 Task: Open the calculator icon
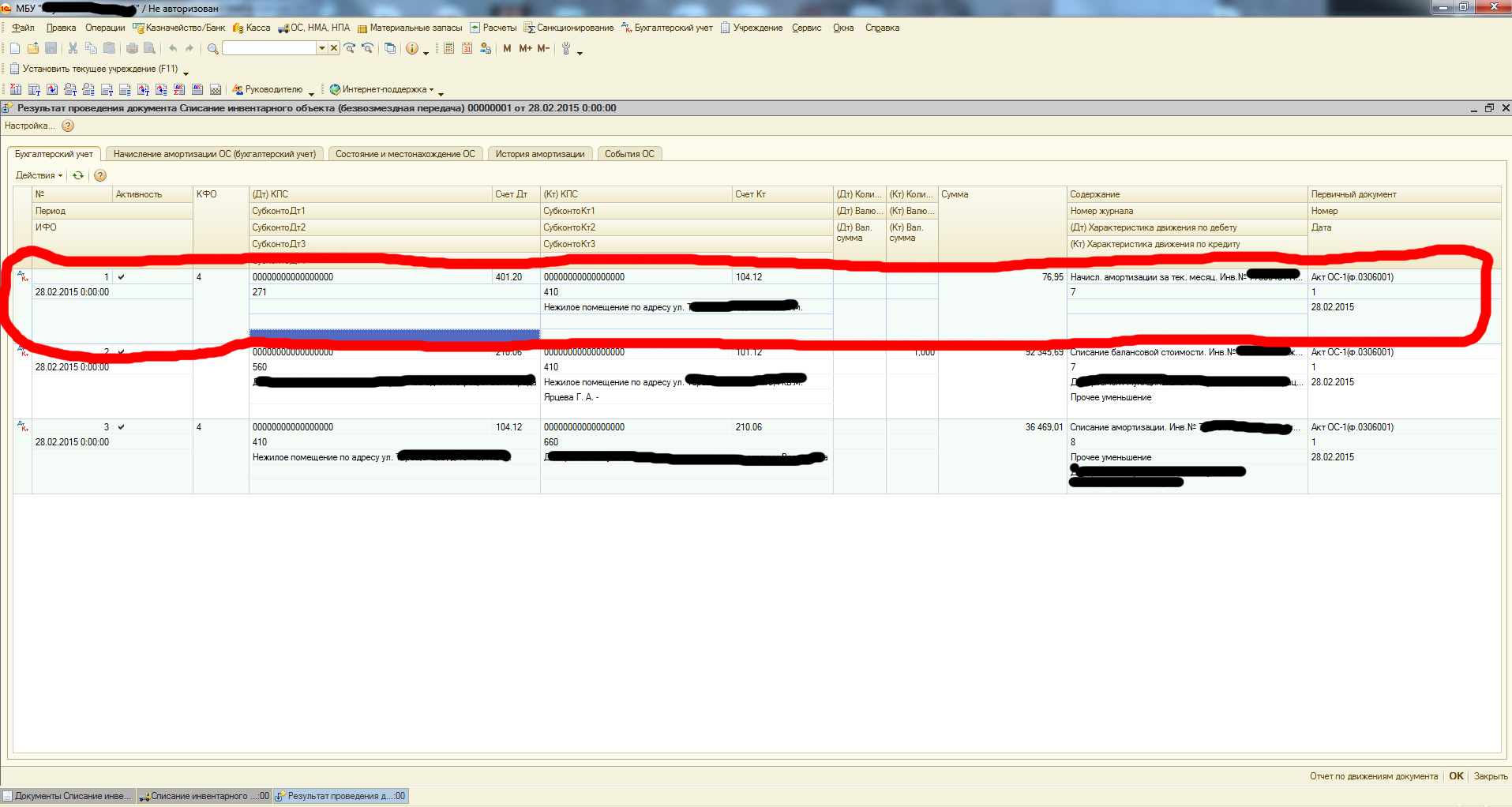pyautogui.click(x=448, y=48)
